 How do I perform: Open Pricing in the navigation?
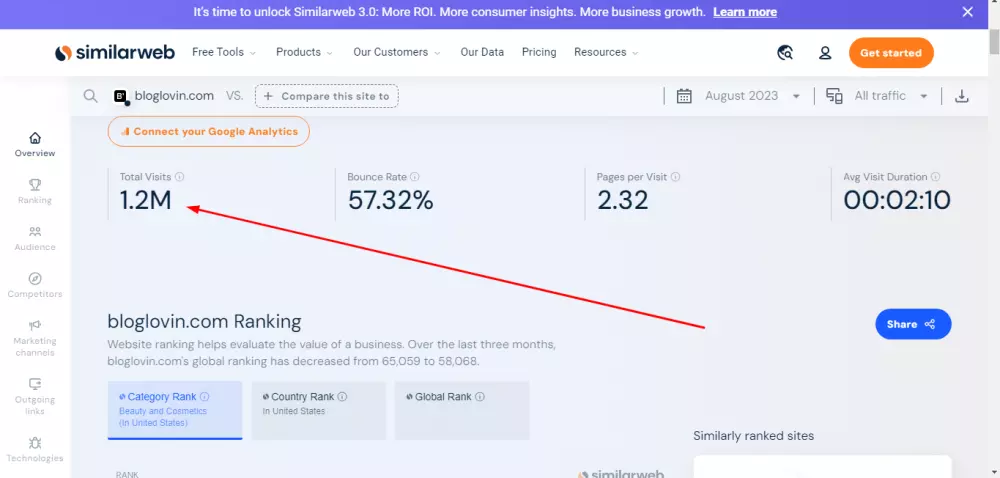(539, 52)
